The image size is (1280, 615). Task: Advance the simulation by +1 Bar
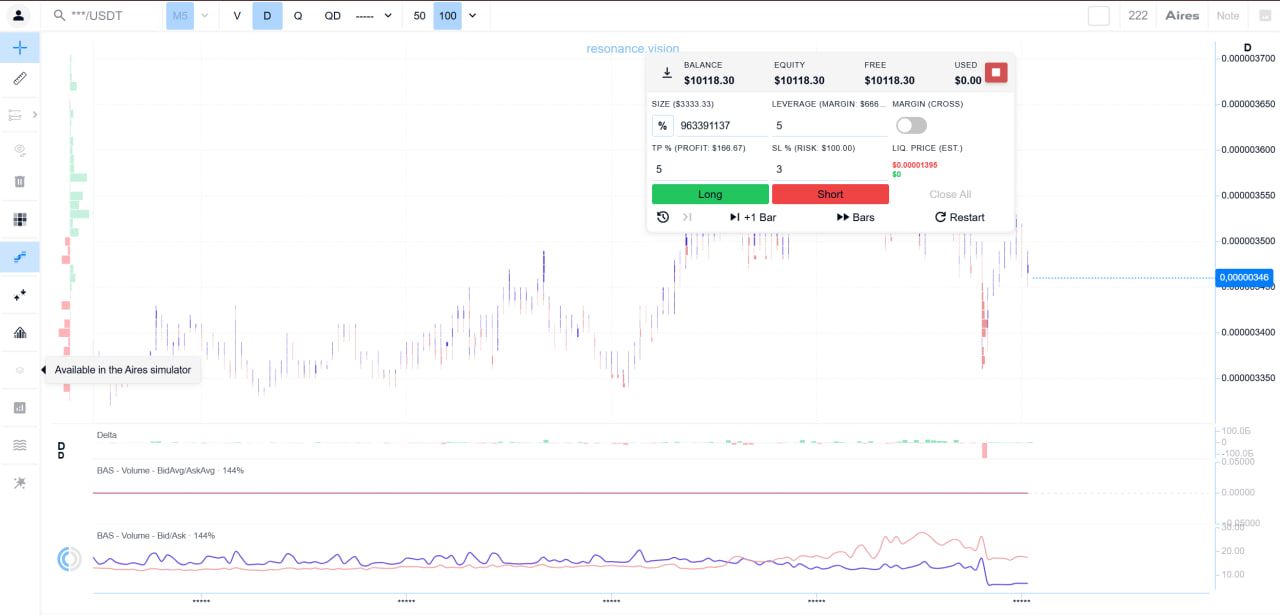(x=752, y=217)
